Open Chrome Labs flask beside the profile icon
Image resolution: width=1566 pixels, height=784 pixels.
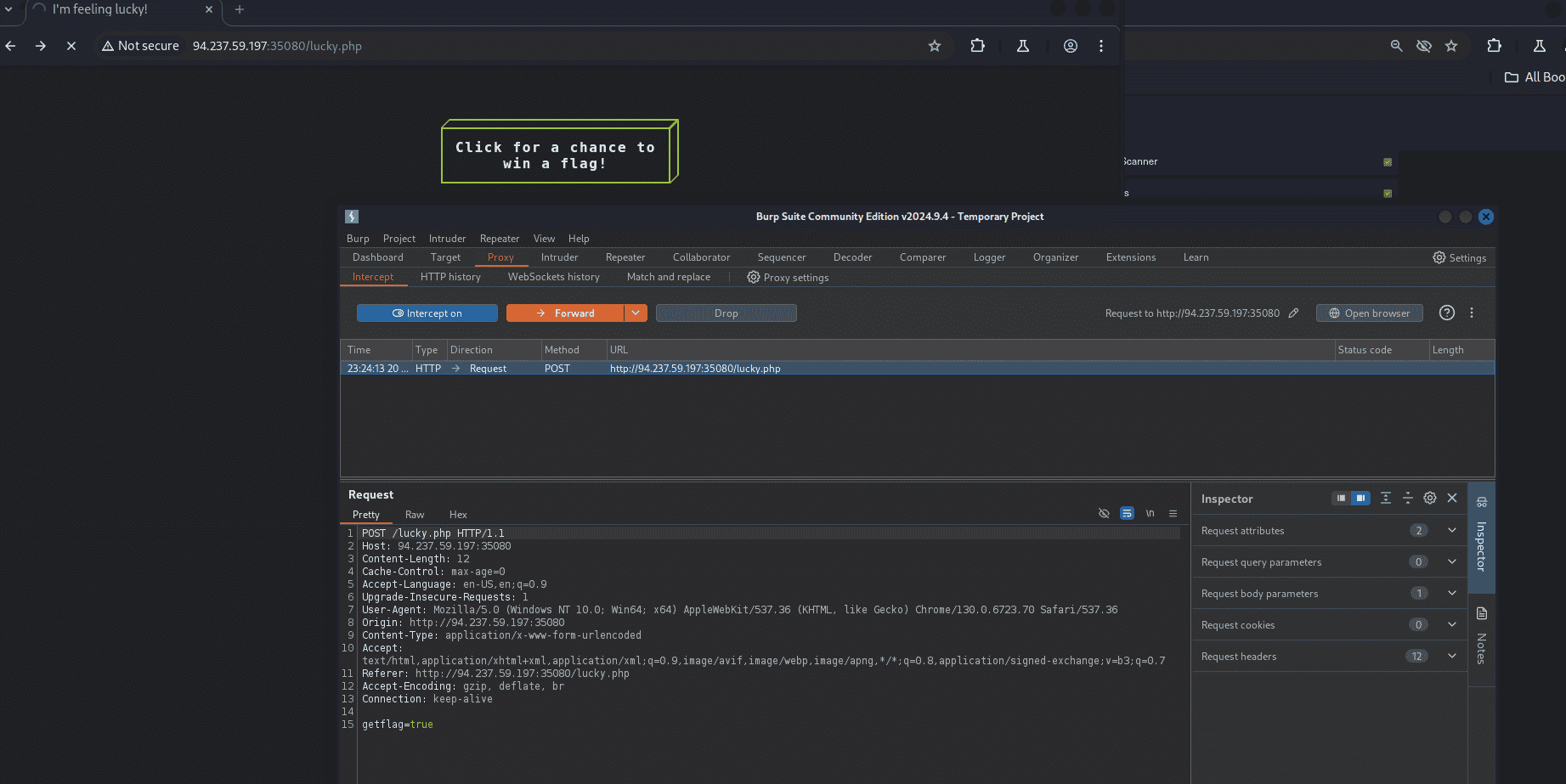[1023, 46]
